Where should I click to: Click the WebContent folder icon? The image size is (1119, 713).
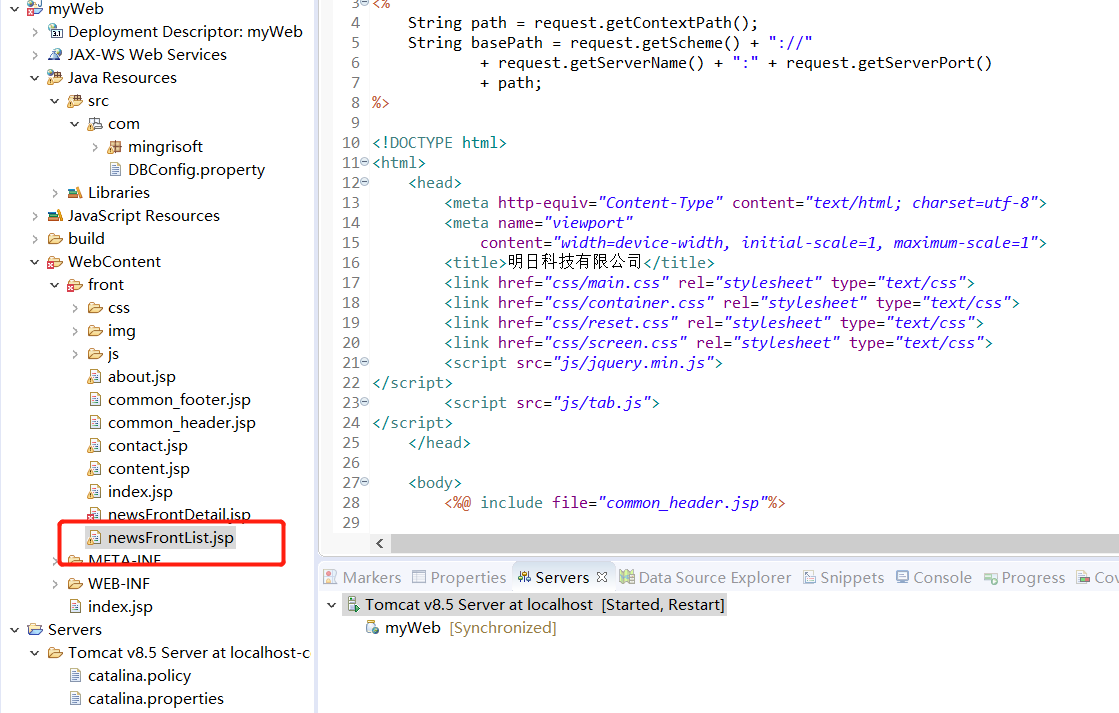(x=55, y=262)
